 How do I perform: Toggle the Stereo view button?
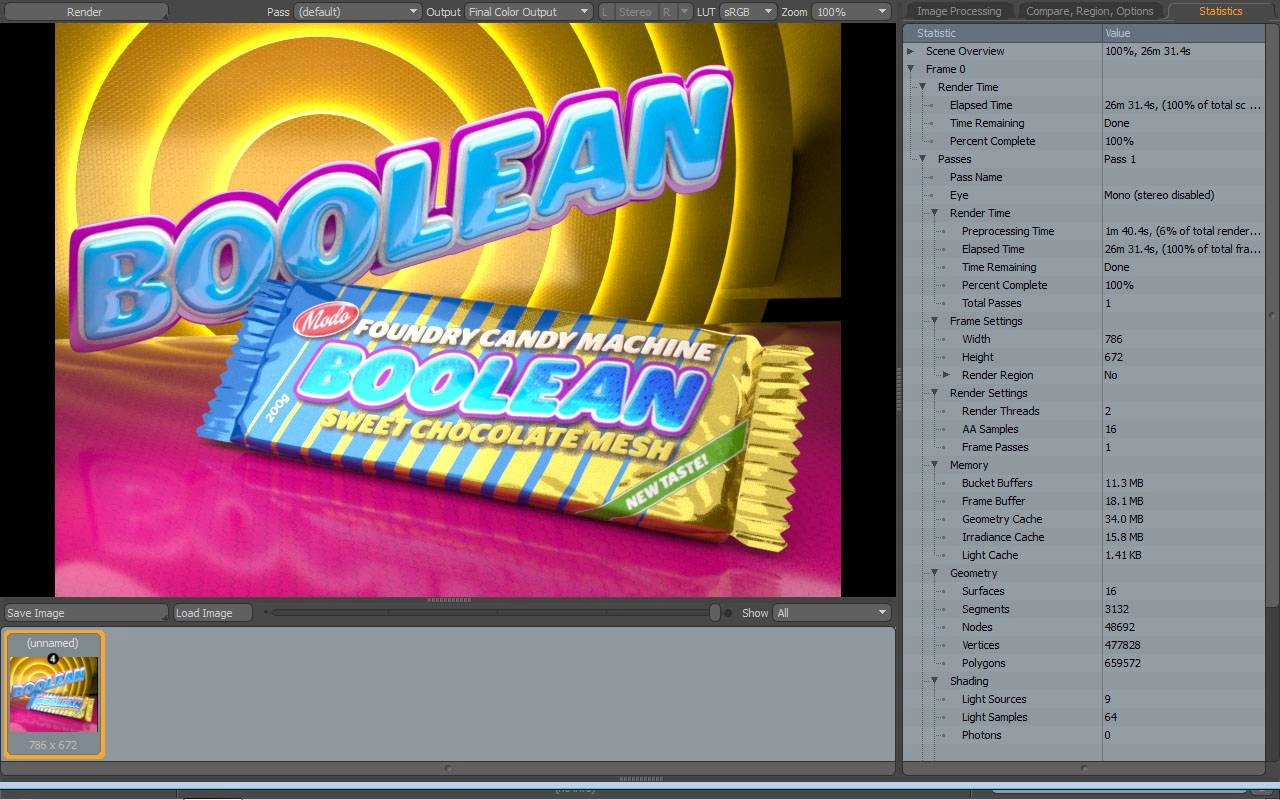click(635, 12)
